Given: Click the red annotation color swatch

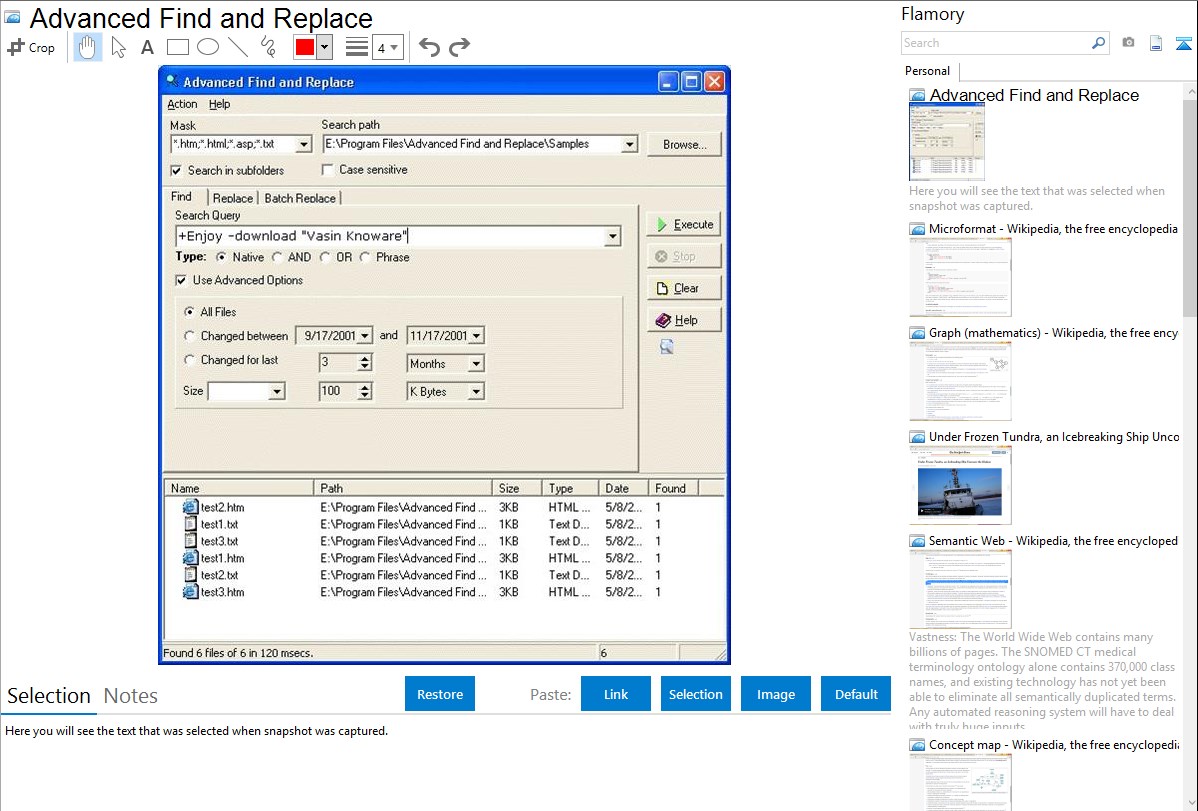Looking at the screenshot, I should click(305, 47).
